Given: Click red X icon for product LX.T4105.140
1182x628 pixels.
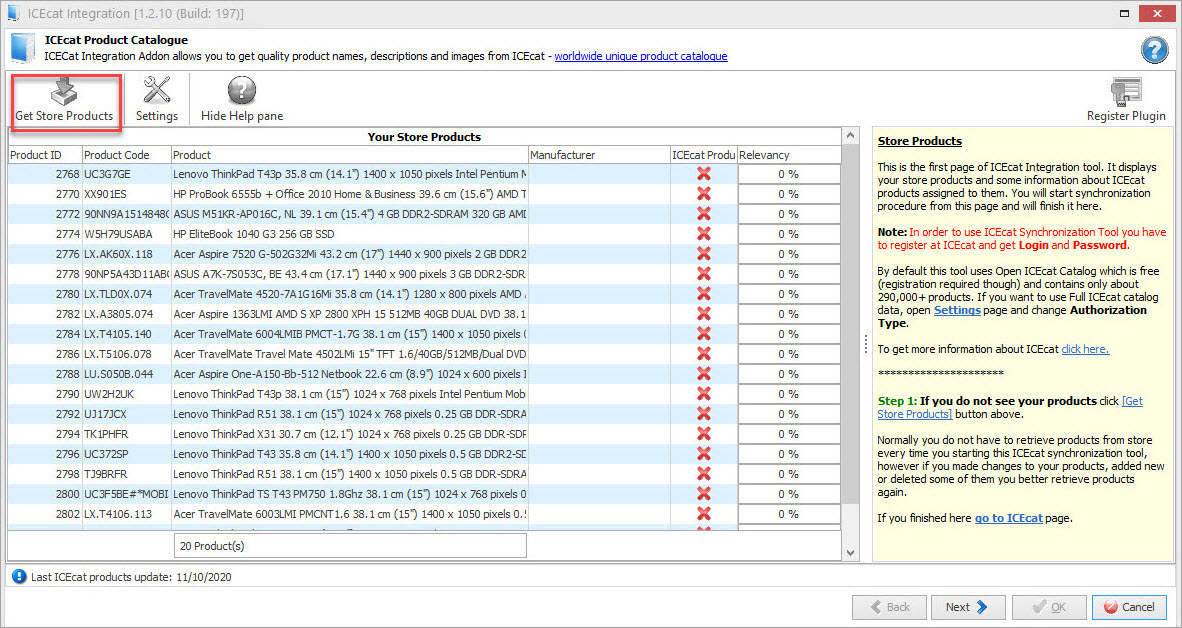Looking at the screenshot, I should click(704, 334).
